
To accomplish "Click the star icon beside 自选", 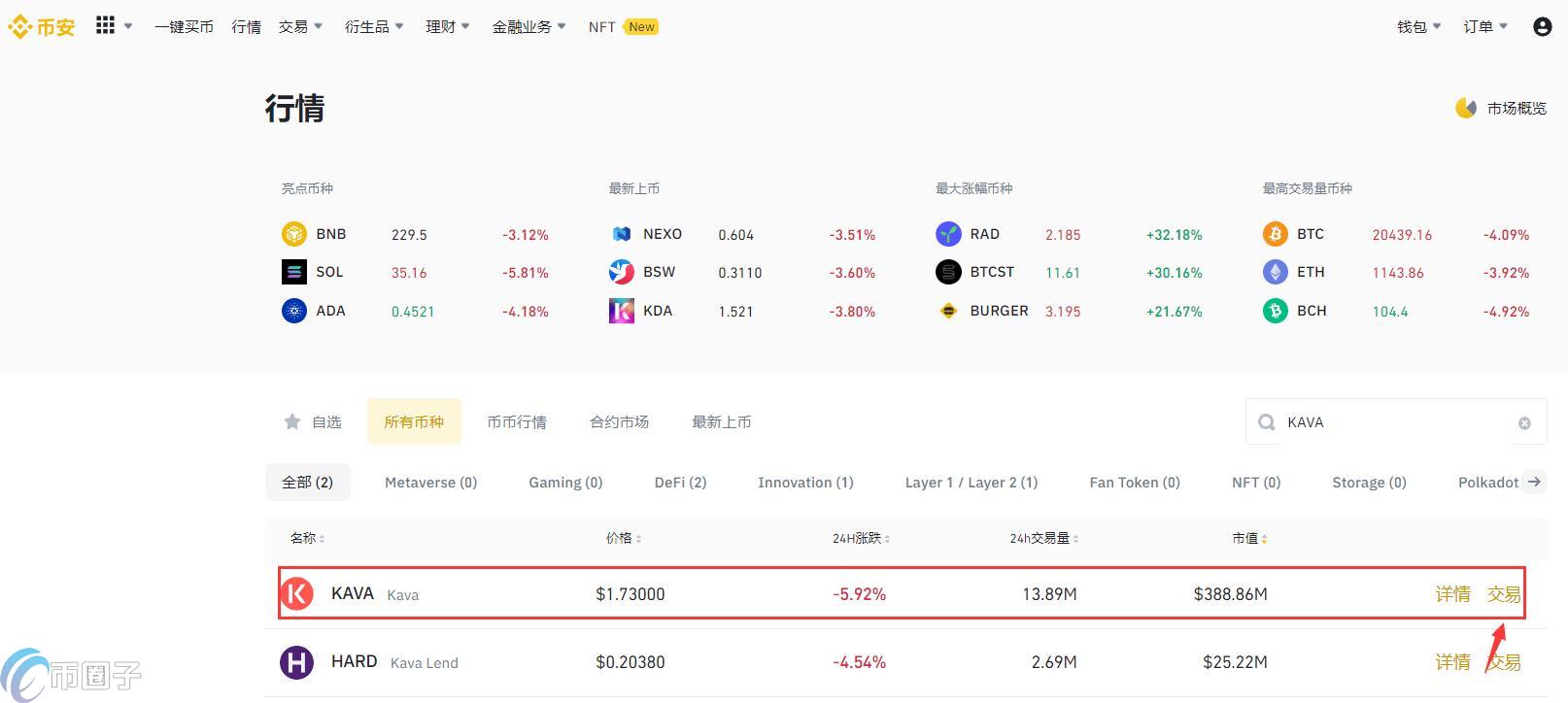I will (292, 421).
